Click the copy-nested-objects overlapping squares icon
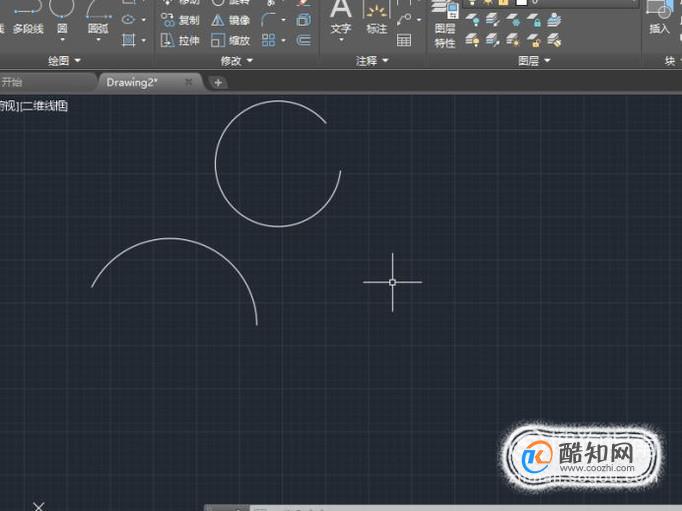Image resolution: width=682 pixels, height=511 pixels. pos(304,20)
